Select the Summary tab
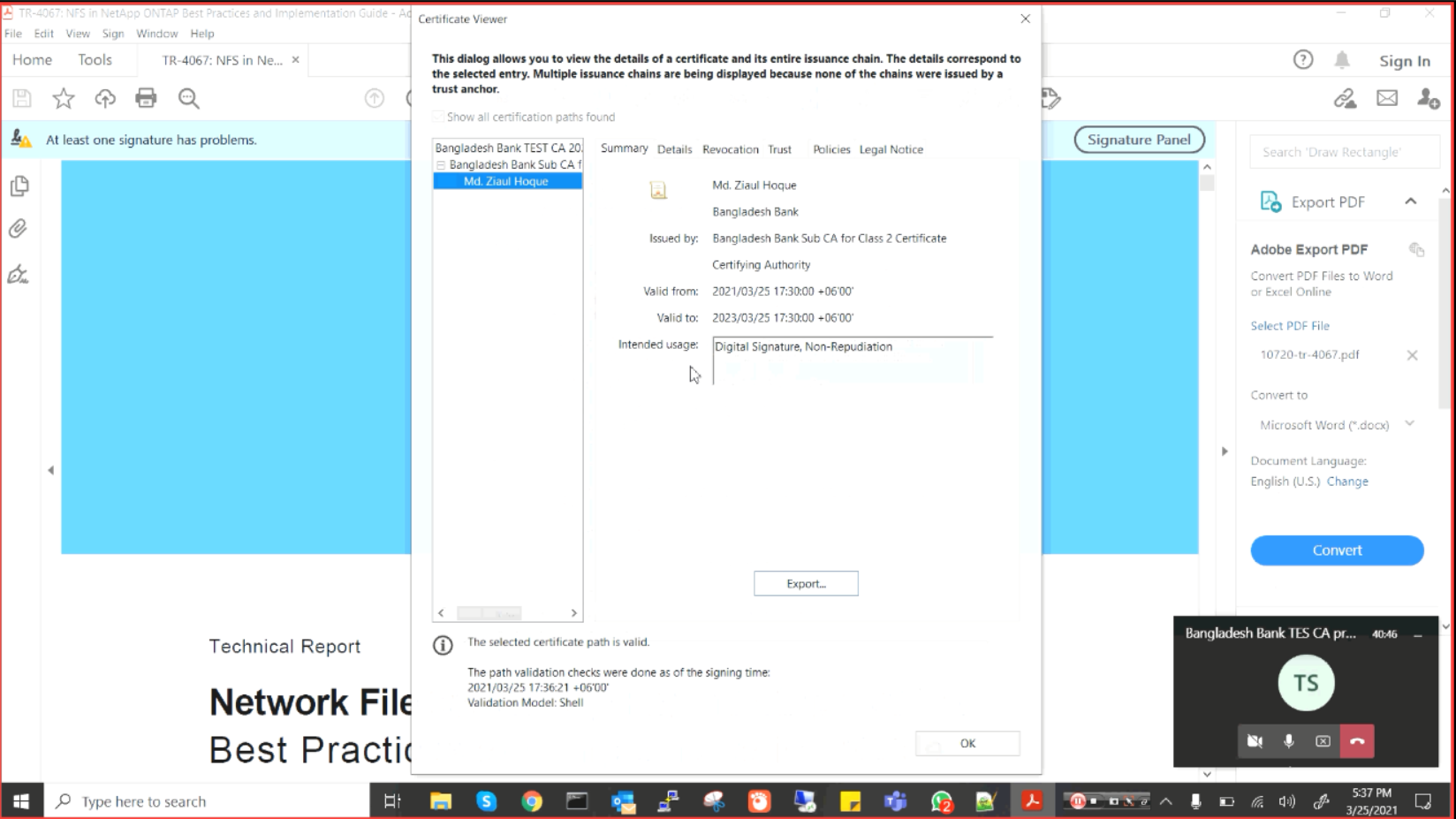Screen dimensions: 1456x819 [624, 148]
